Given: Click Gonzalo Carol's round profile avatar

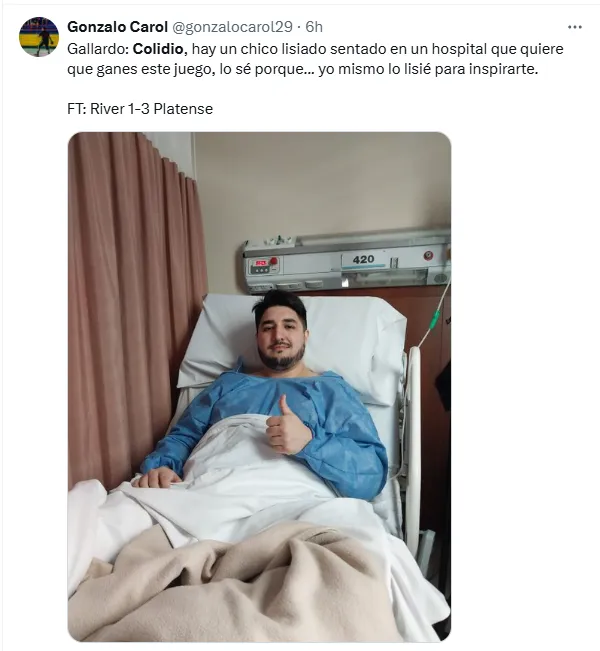Looking at the screenshot, I should point(39,37).
